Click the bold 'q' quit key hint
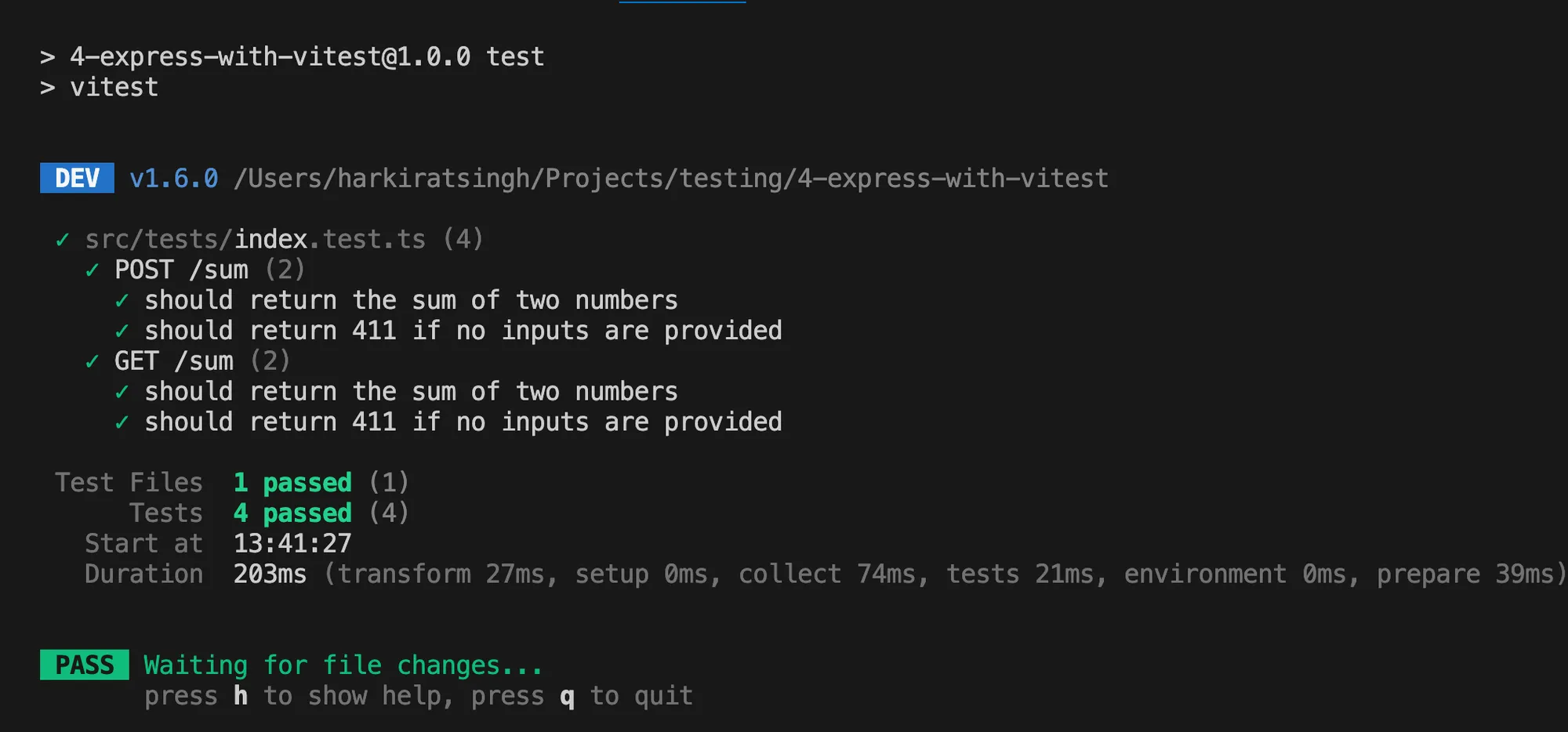Viewport: 1568px width, 732px height. tap(567, 696)
